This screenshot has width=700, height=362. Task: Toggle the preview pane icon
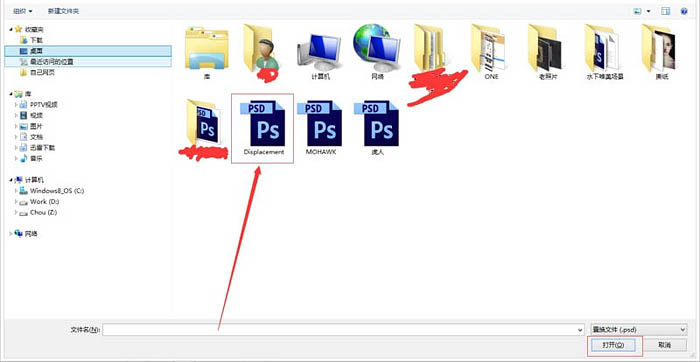tap(666, 11)
